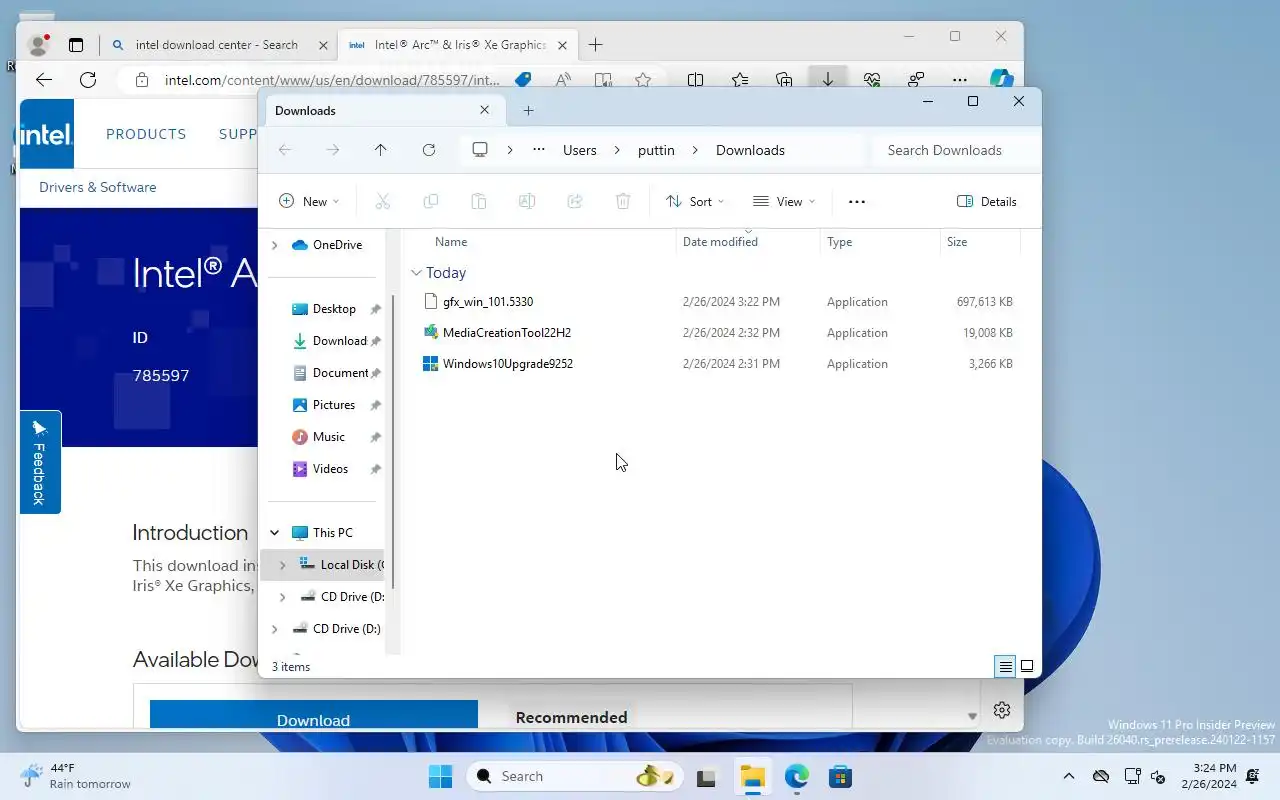Click Edge browser back arrow

click(43, 80)
